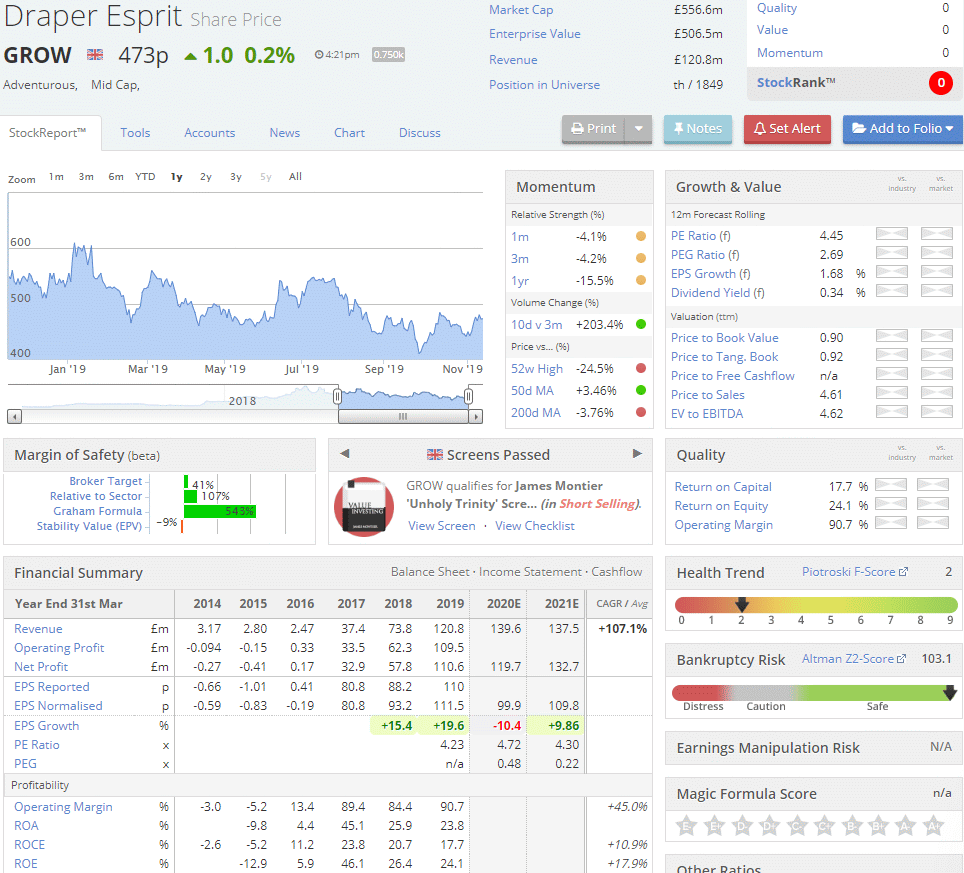Click the chart navigator left handle
This screenshot has height=873, width=964.
pyautogui.click(x=337, y=397)
